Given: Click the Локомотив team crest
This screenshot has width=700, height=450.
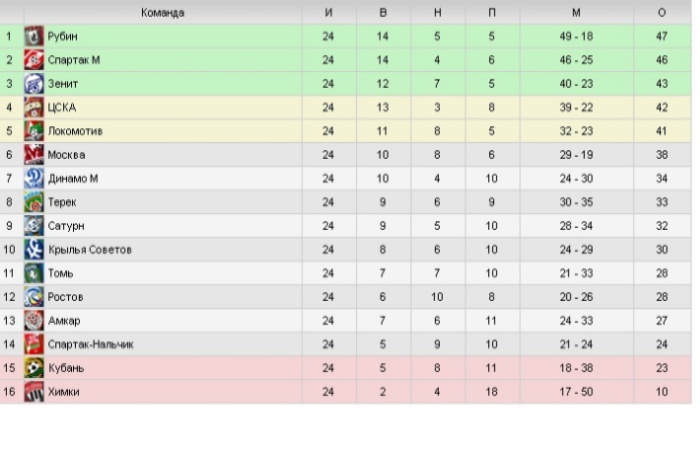Looking at the screenshot, I should [x=34, y=131].
